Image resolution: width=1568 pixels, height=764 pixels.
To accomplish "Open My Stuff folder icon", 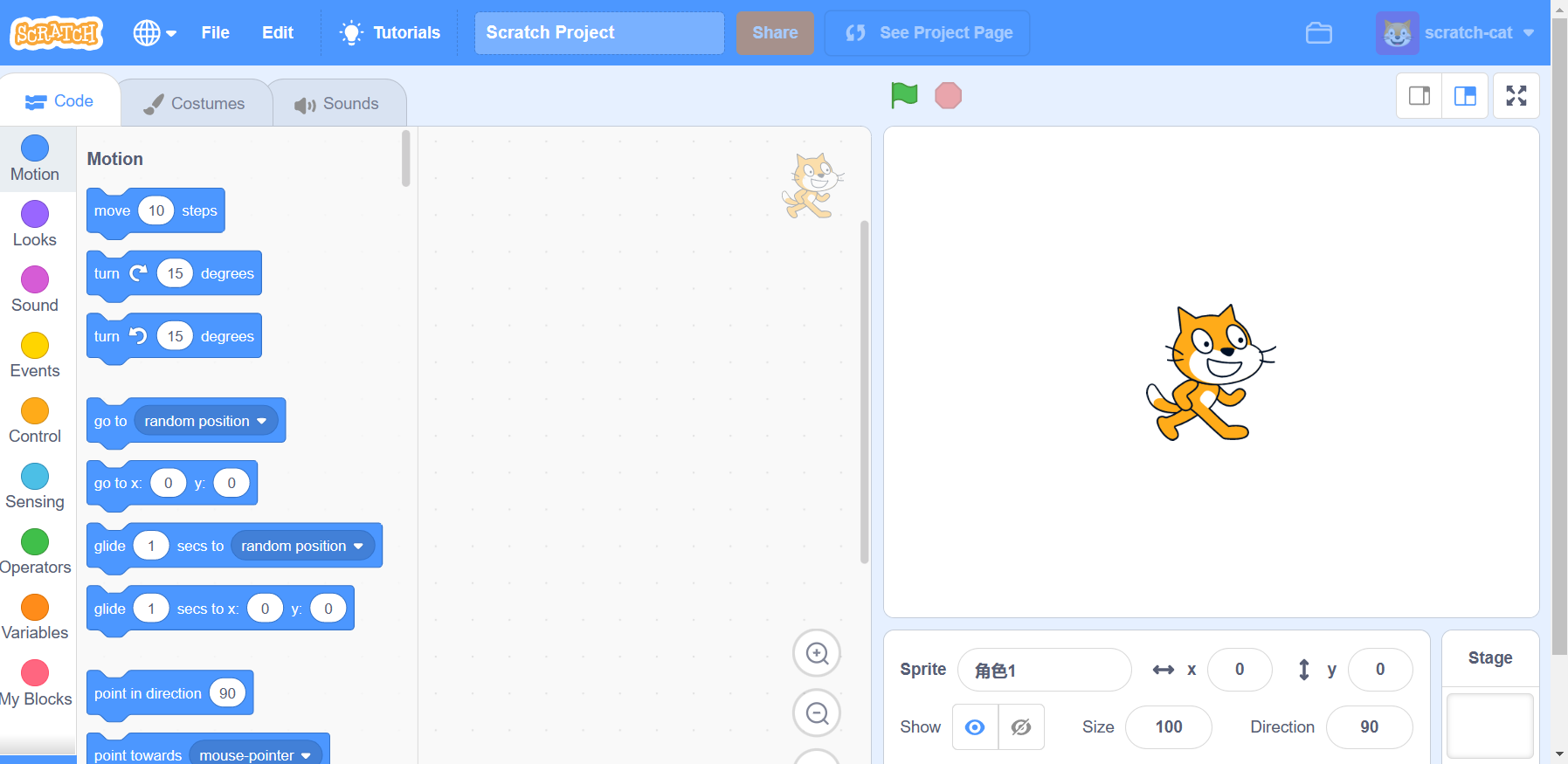I will coord(1319,33).
